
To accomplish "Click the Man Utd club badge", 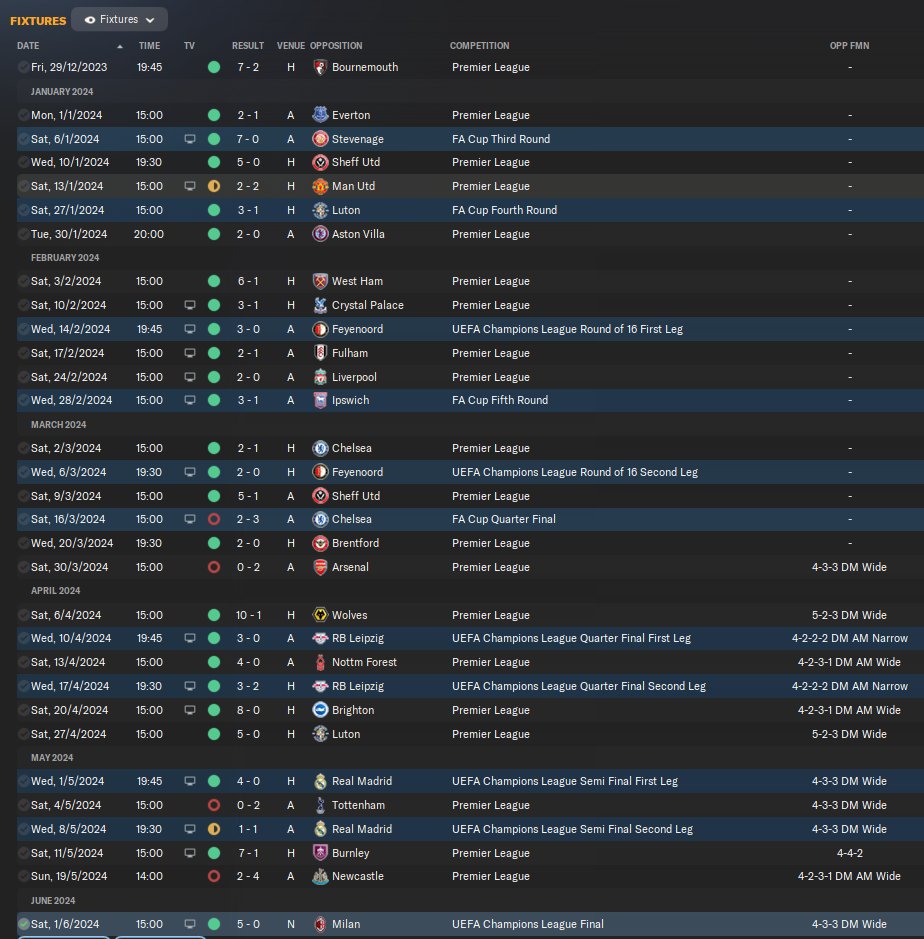I will (x=320, y=186).
